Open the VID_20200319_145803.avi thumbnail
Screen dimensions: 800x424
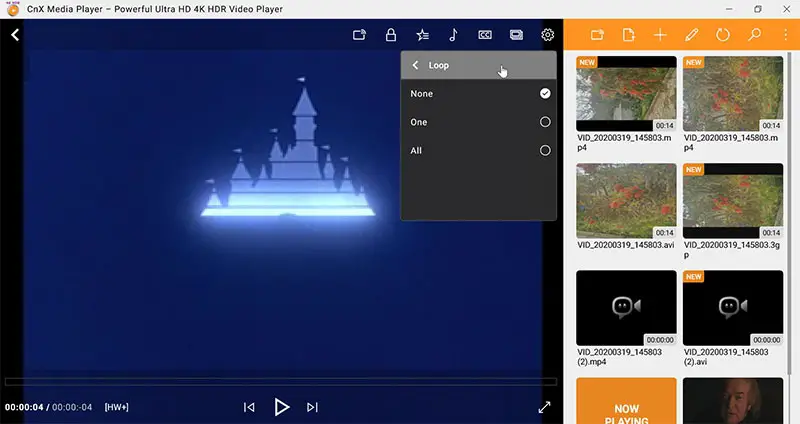pyautogui.click(x=626, y=201)
